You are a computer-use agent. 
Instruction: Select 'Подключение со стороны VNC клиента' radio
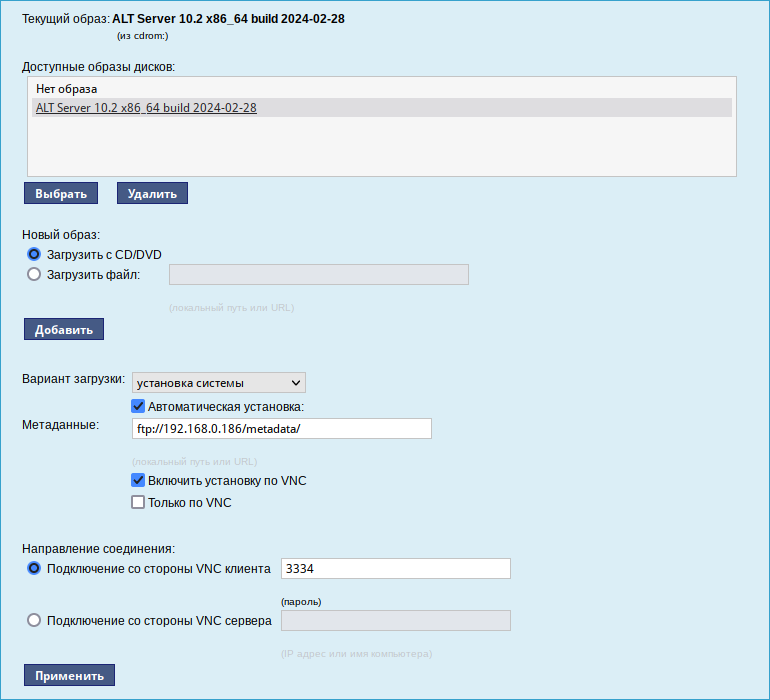tap(34, 568)
